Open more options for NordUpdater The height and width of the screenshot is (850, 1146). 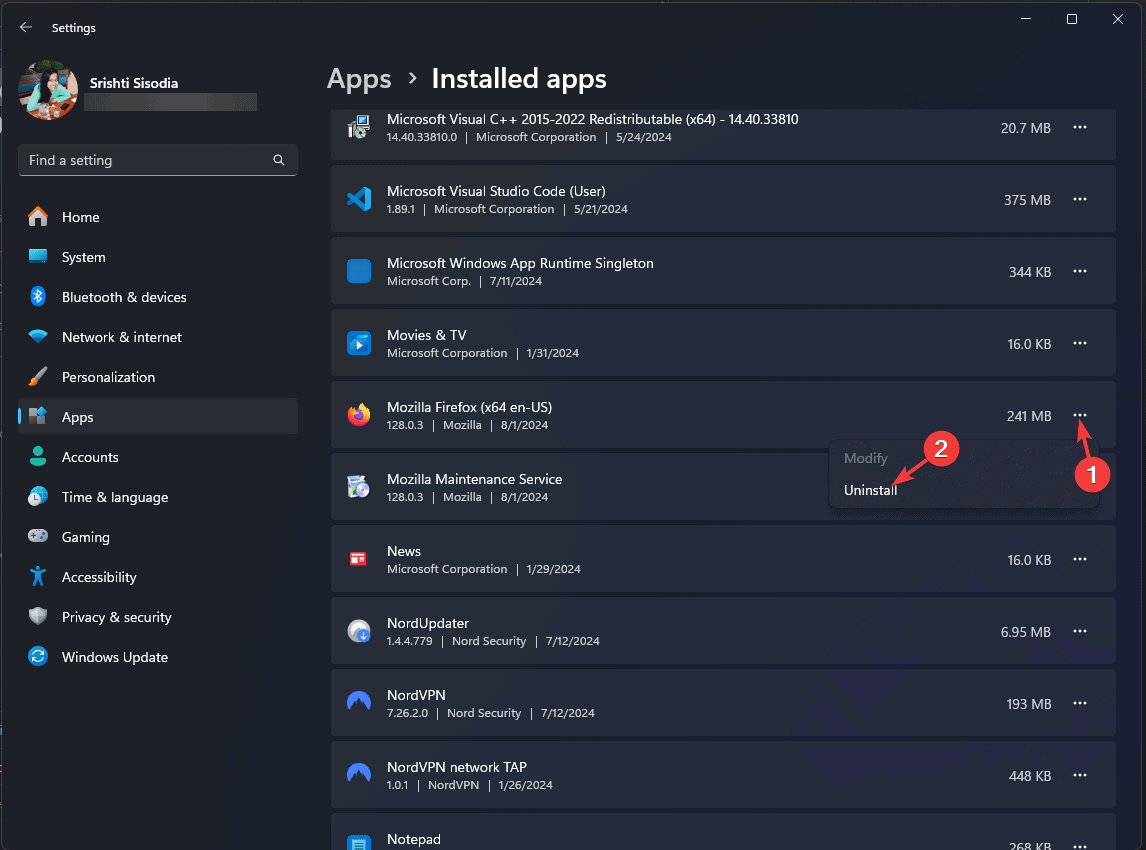coord(1079,631)
